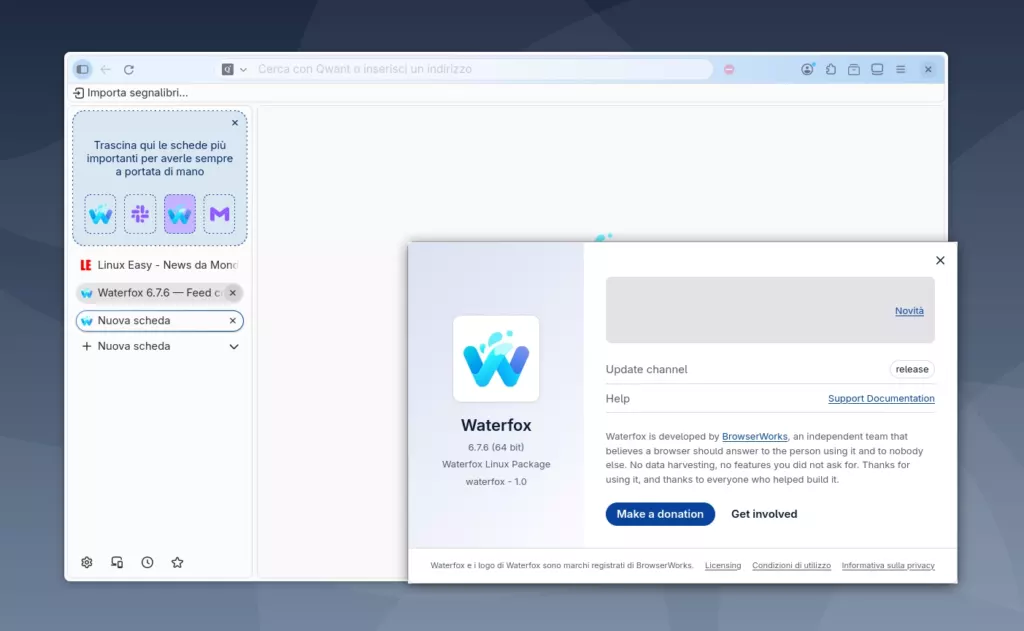Open history clock icon in sidebar
This screenshot has width=1024, height=631.
(x=148, y=562)
